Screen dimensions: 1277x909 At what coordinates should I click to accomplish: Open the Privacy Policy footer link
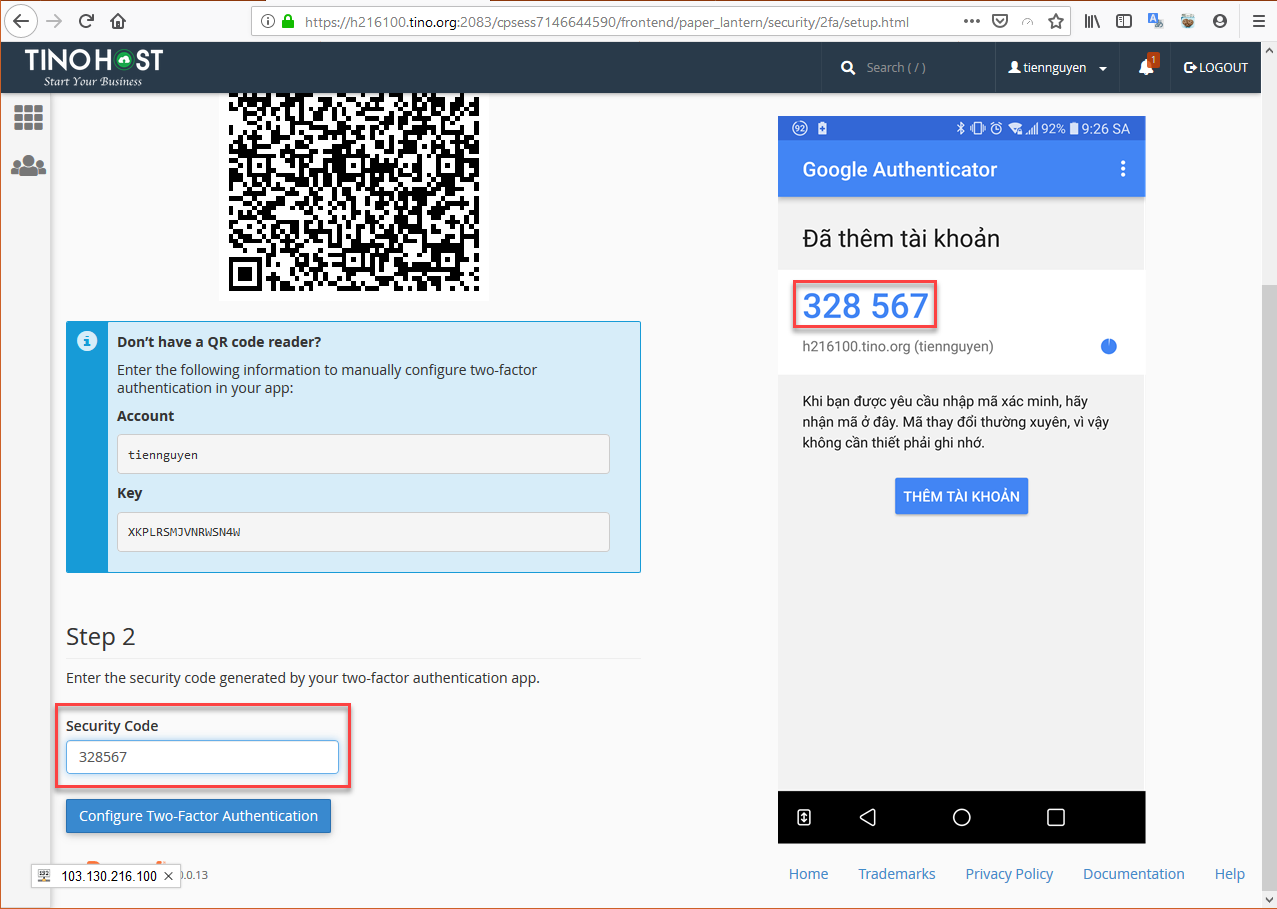(1009, 874)
